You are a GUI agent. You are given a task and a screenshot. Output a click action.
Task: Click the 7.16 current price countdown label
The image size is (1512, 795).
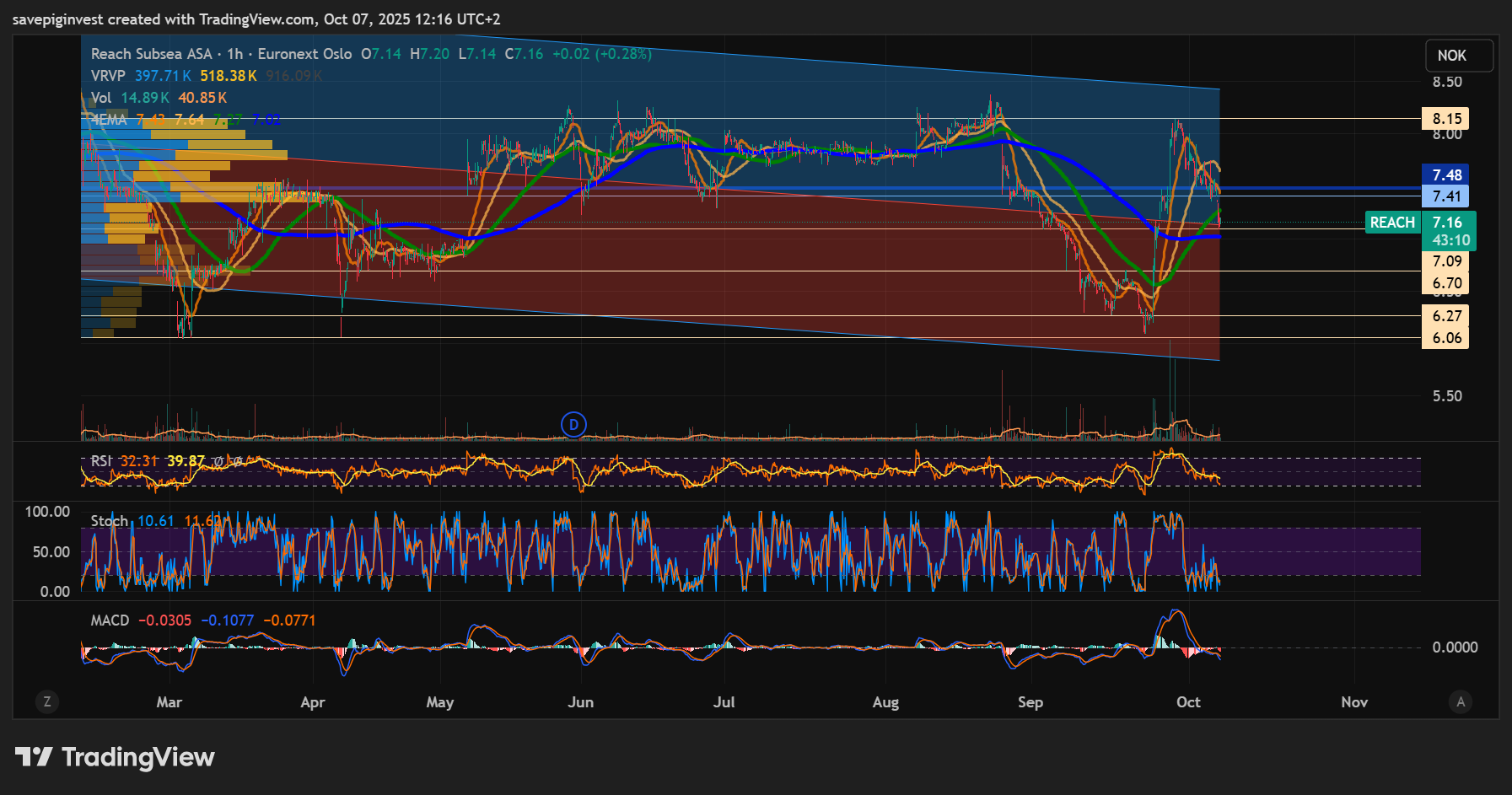click(1449, 231)
